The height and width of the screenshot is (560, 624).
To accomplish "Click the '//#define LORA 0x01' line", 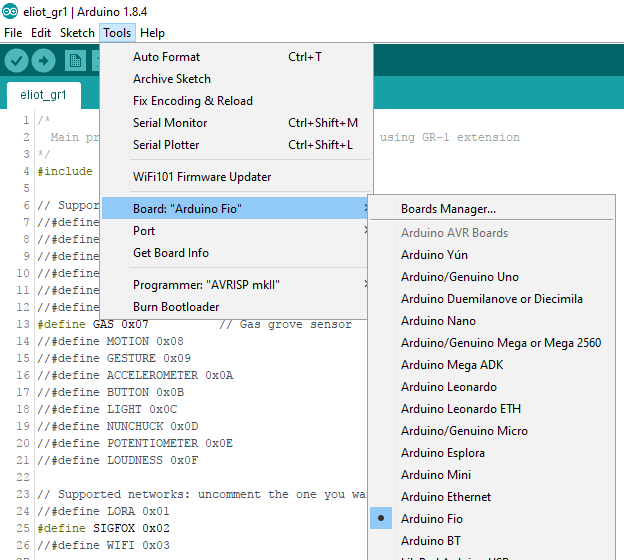I will [x=103, y=511].
